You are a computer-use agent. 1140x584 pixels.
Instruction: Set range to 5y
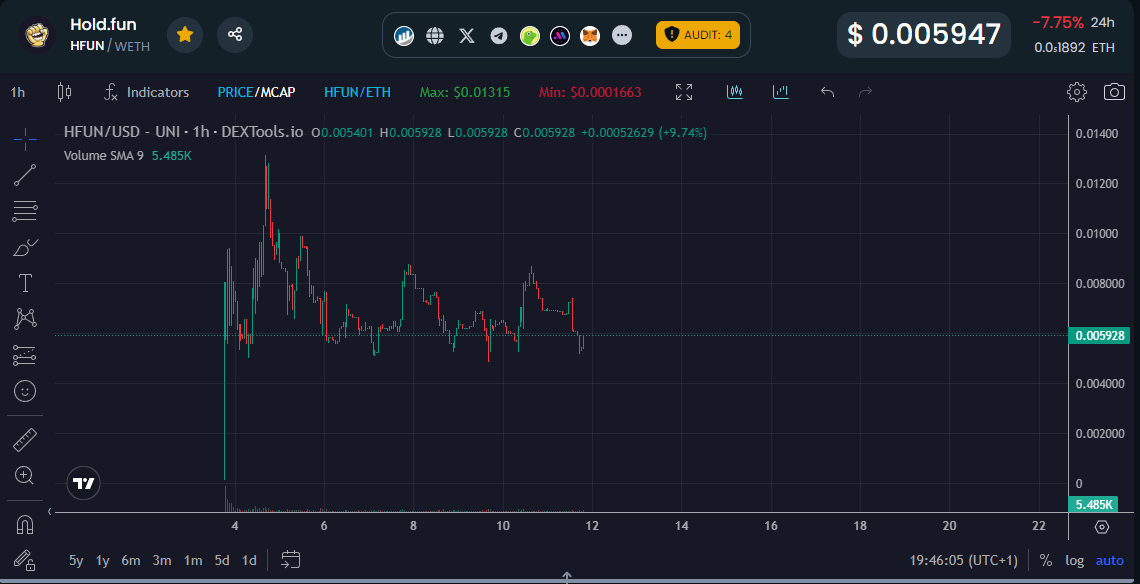(x=76, y=560)
